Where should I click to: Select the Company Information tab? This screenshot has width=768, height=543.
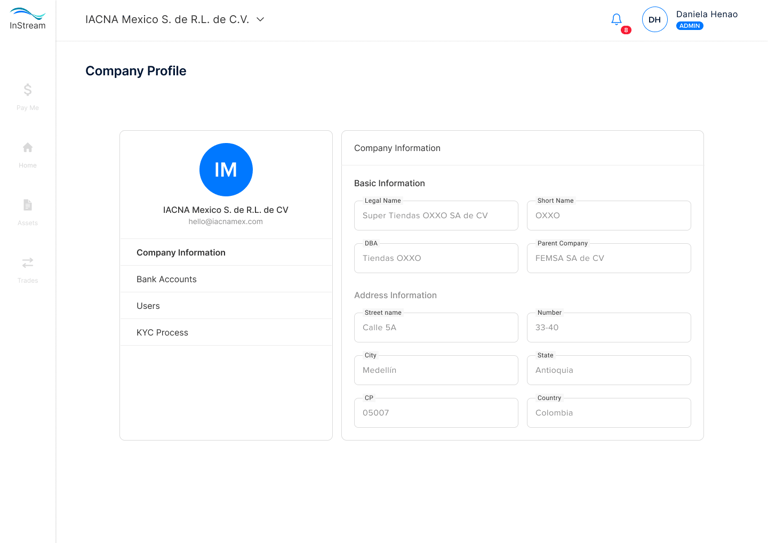point(181,253)
